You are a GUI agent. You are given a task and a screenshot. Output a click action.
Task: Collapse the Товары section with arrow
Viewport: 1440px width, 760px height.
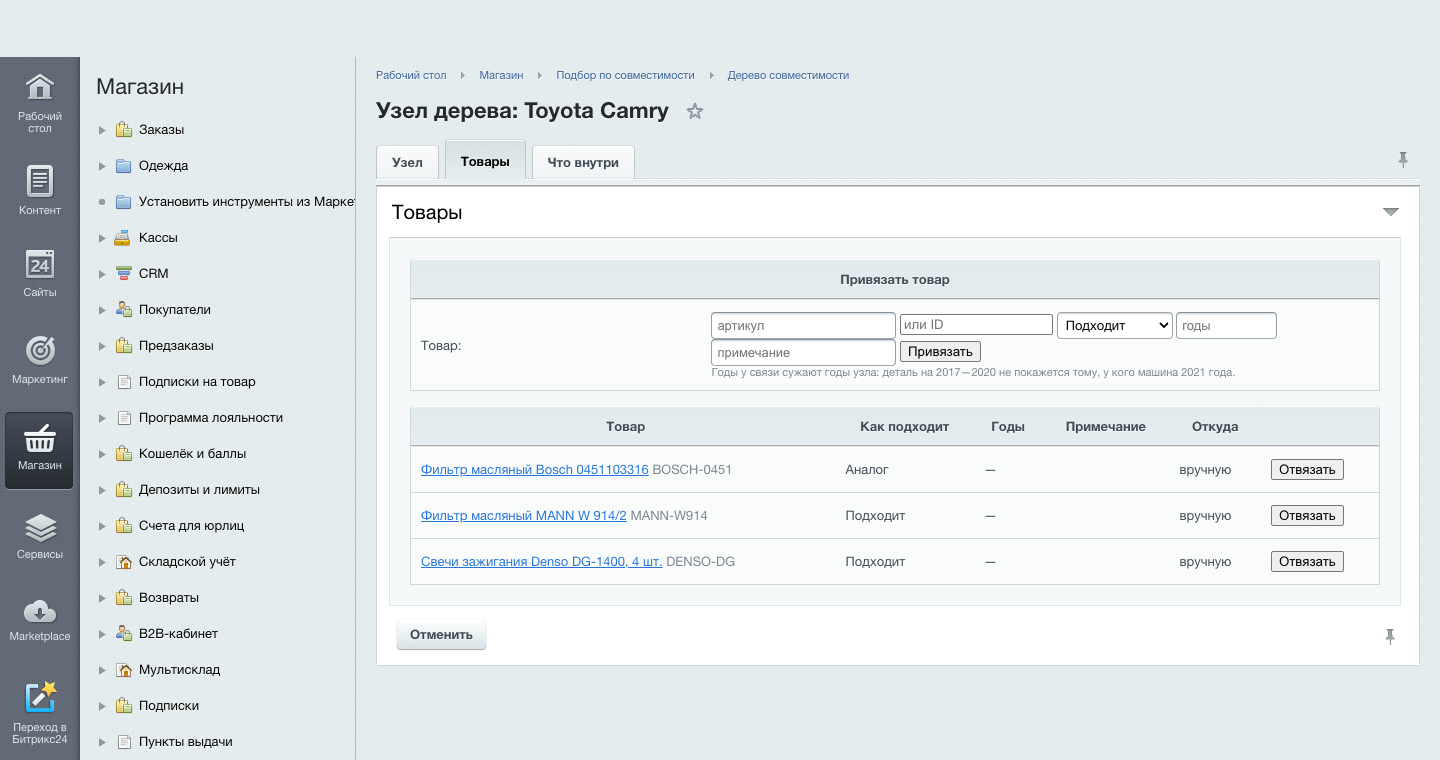tap(1390, 212)
